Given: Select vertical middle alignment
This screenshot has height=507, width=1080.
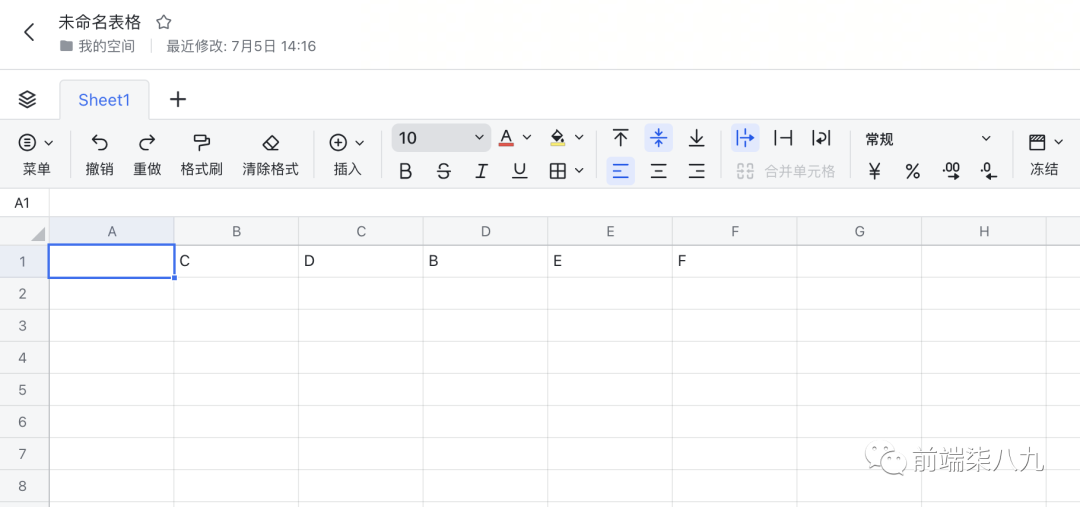Looking at the screenshot, I should coord(658,138).
